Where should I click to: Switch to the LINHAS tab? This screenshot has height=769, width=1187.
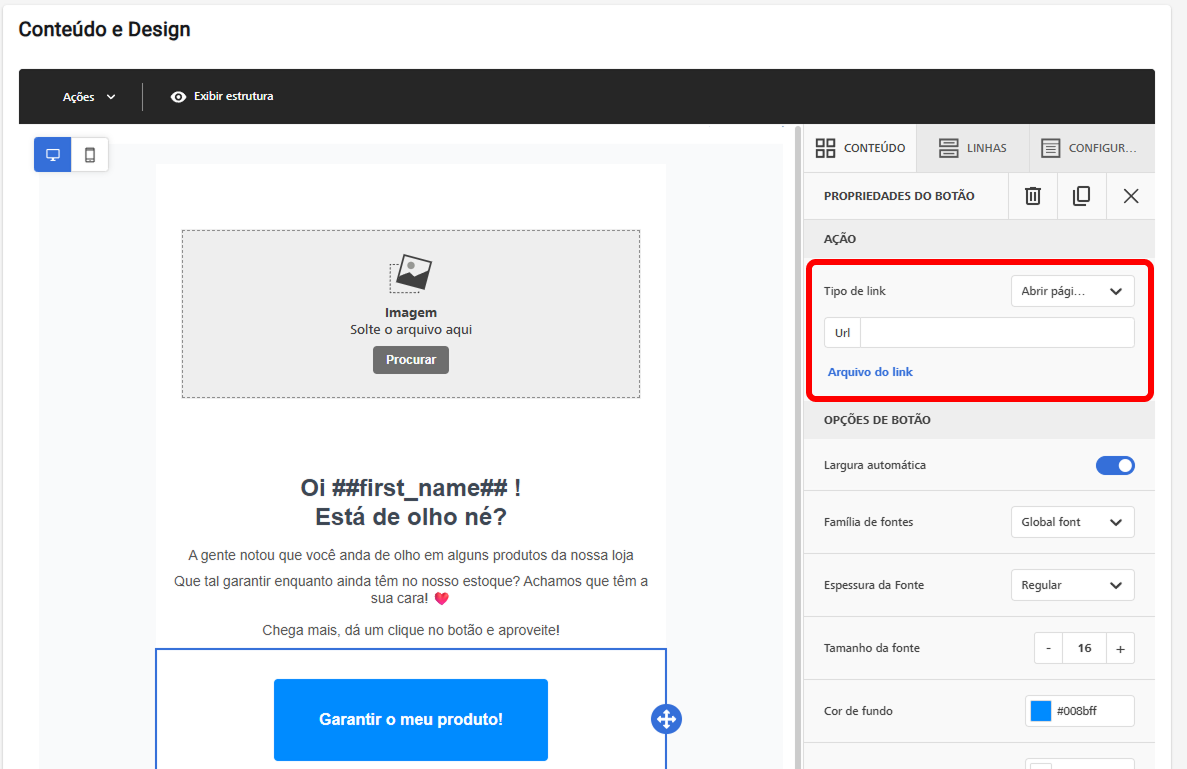tap(973, 148)
